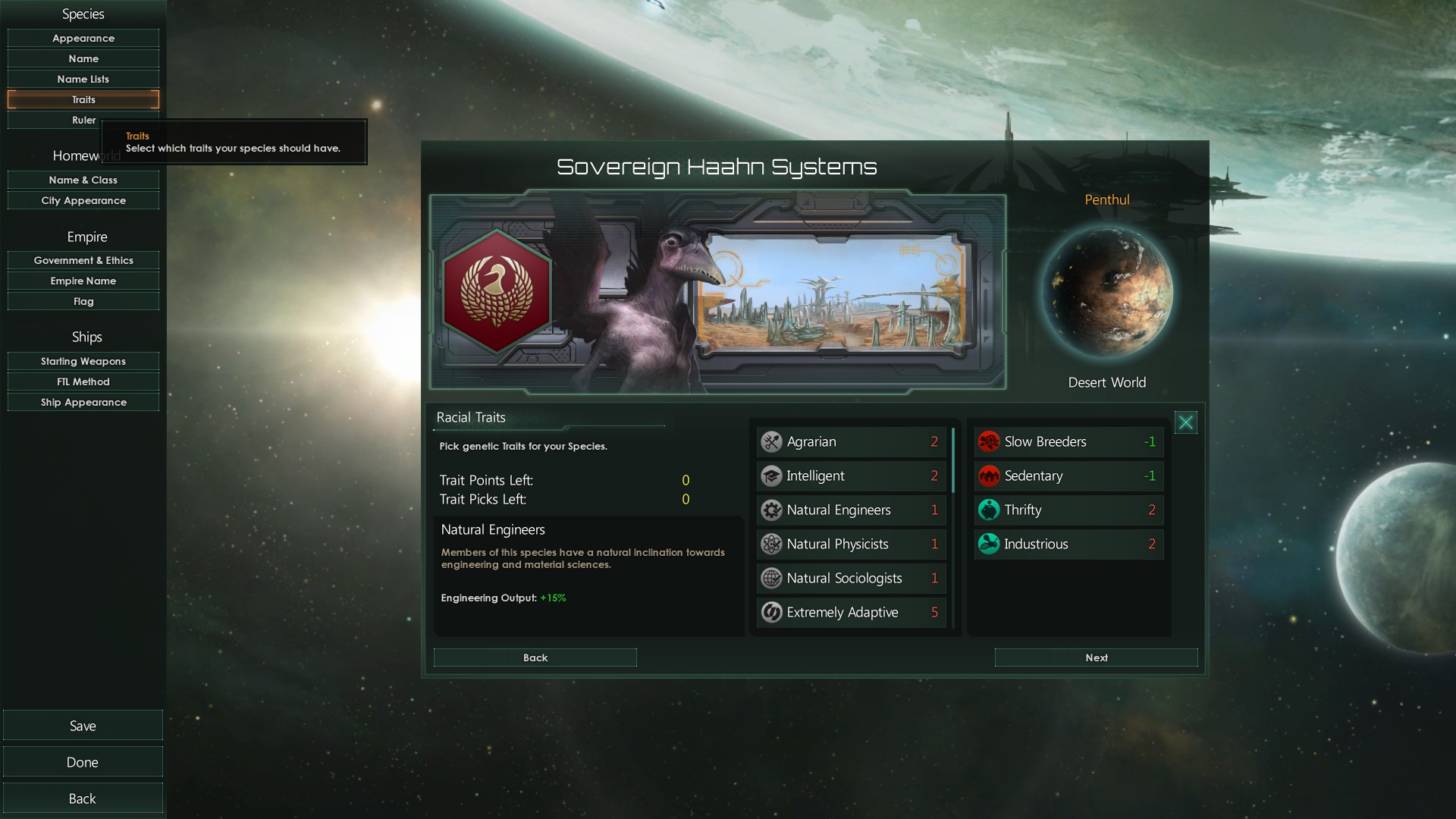Open the Starting Weapons section
Screen dimensions: 1456x819
point(83,361)
